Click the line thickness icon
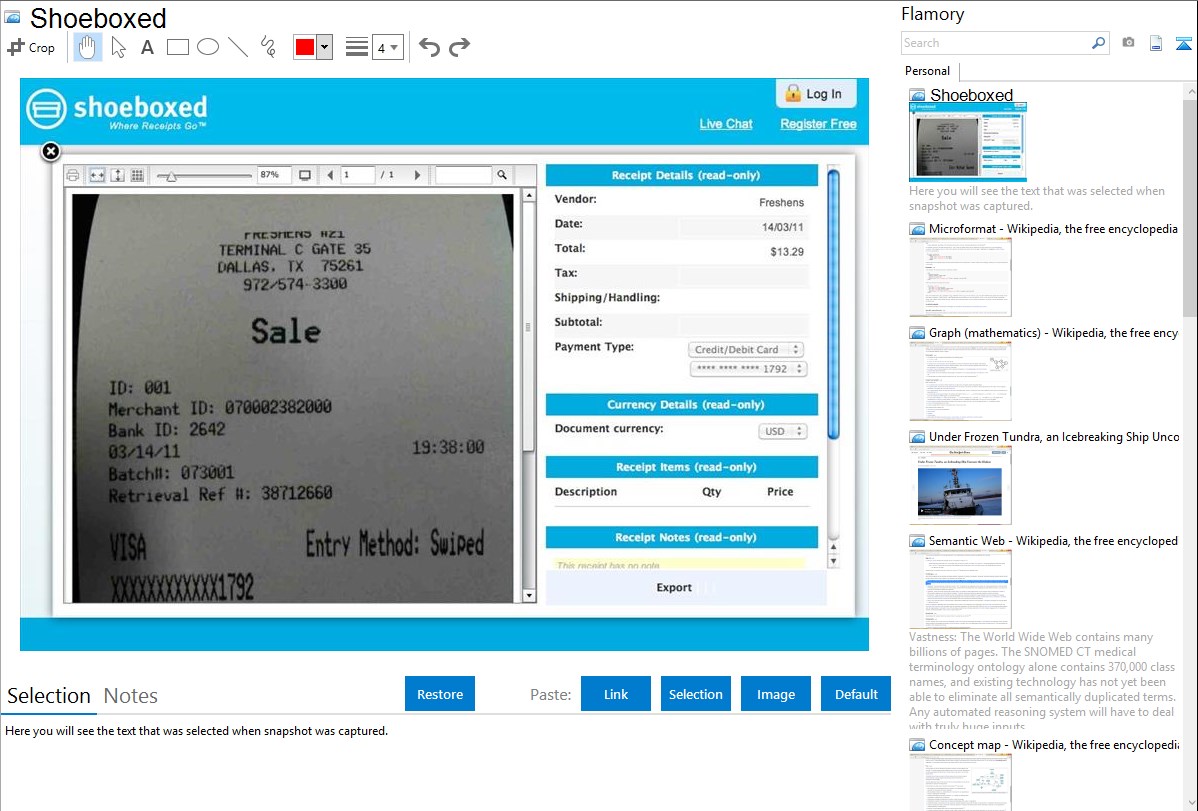 click(356, 47)
